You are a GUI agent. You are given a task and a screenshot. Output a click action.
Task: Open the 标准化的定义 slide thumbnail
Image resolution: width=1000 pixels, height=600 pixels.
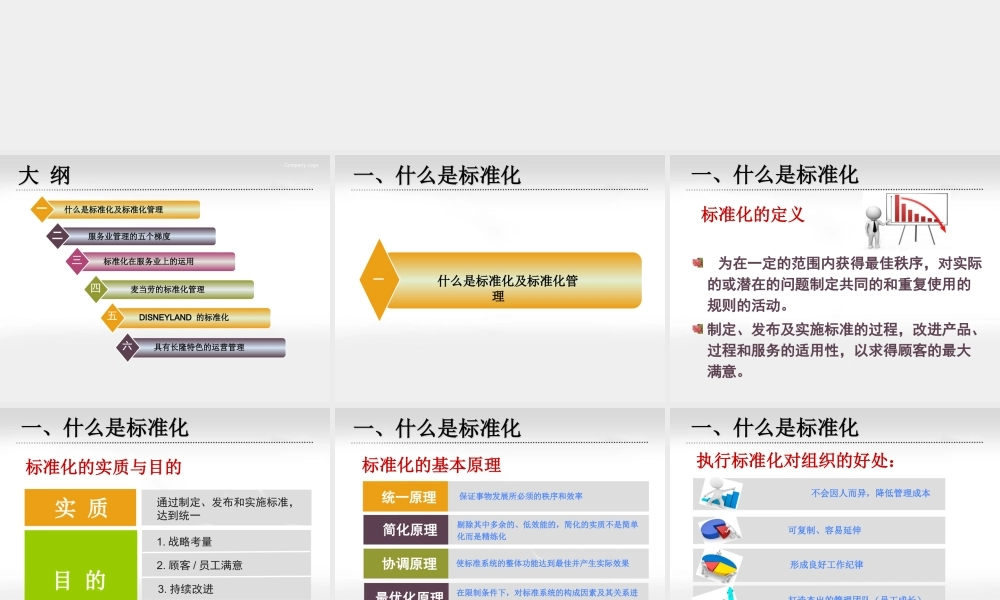tap(835, 279)
